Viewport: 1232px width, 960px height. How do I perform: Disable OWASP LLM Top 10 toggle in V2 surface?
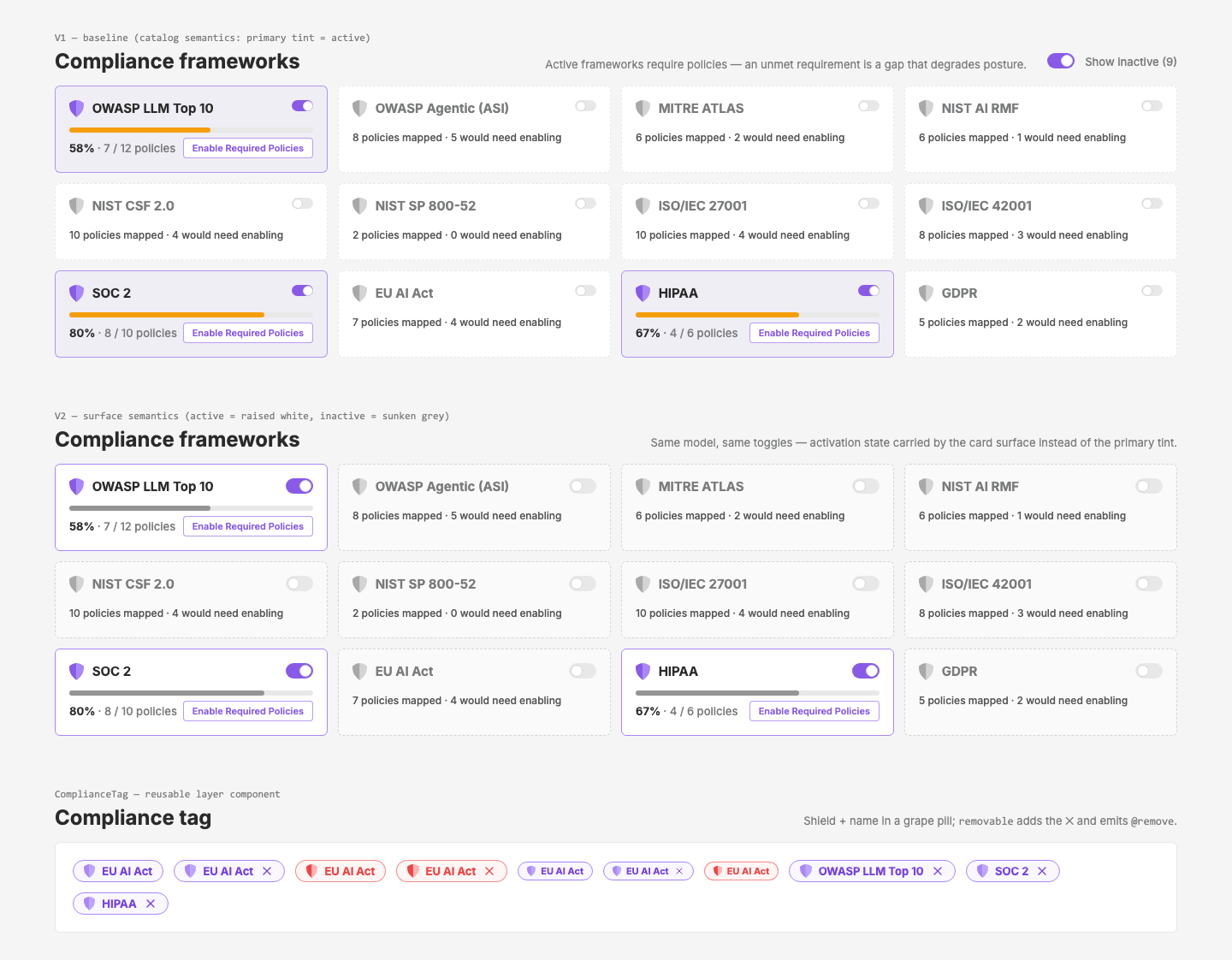tap(299, 486)
